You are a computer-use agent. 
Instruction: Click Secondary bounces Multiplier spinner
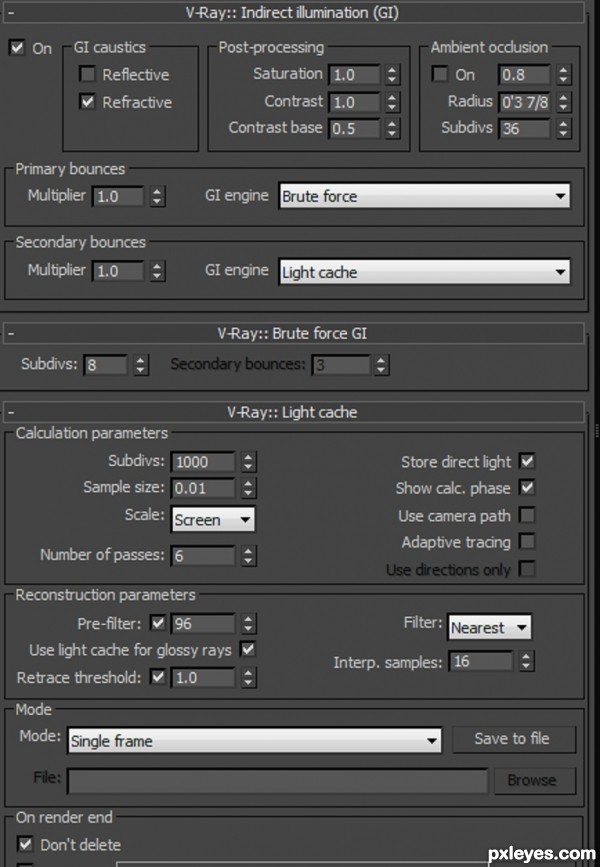pyautogui.click(x=158, y=271)
